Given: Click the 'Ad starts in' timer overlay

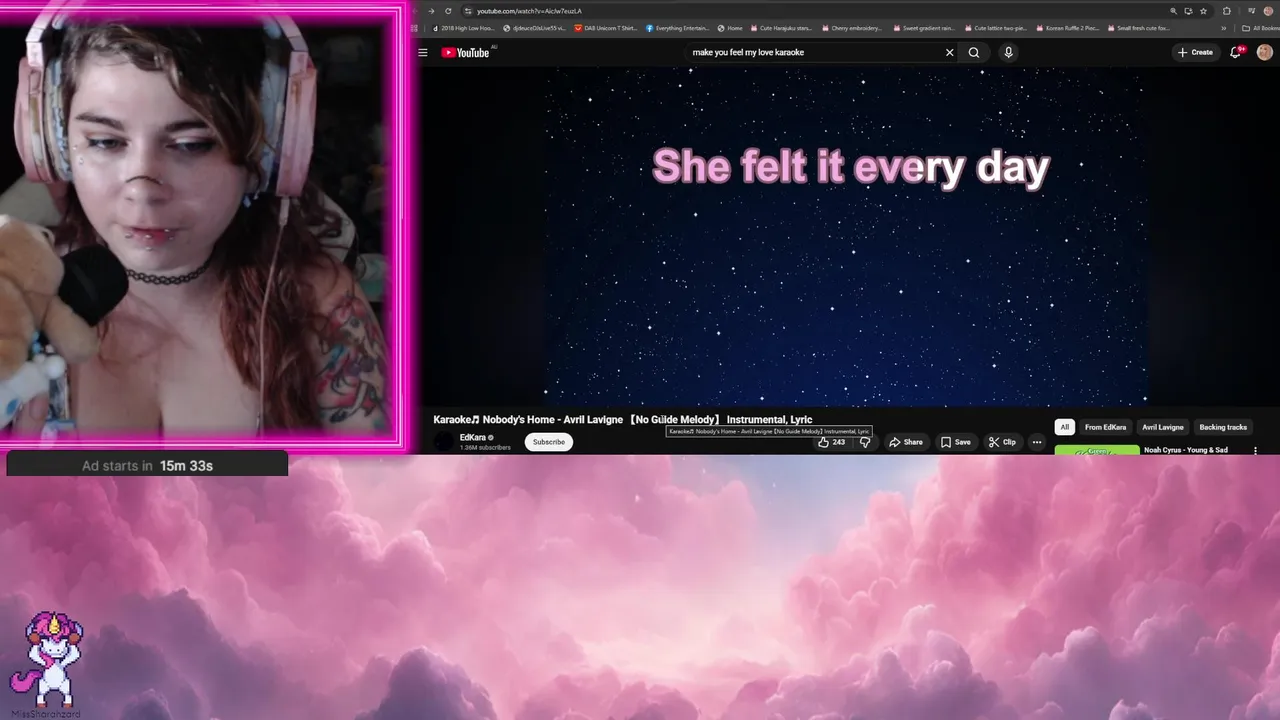Looking at the screenshot, I should (147, 465).
